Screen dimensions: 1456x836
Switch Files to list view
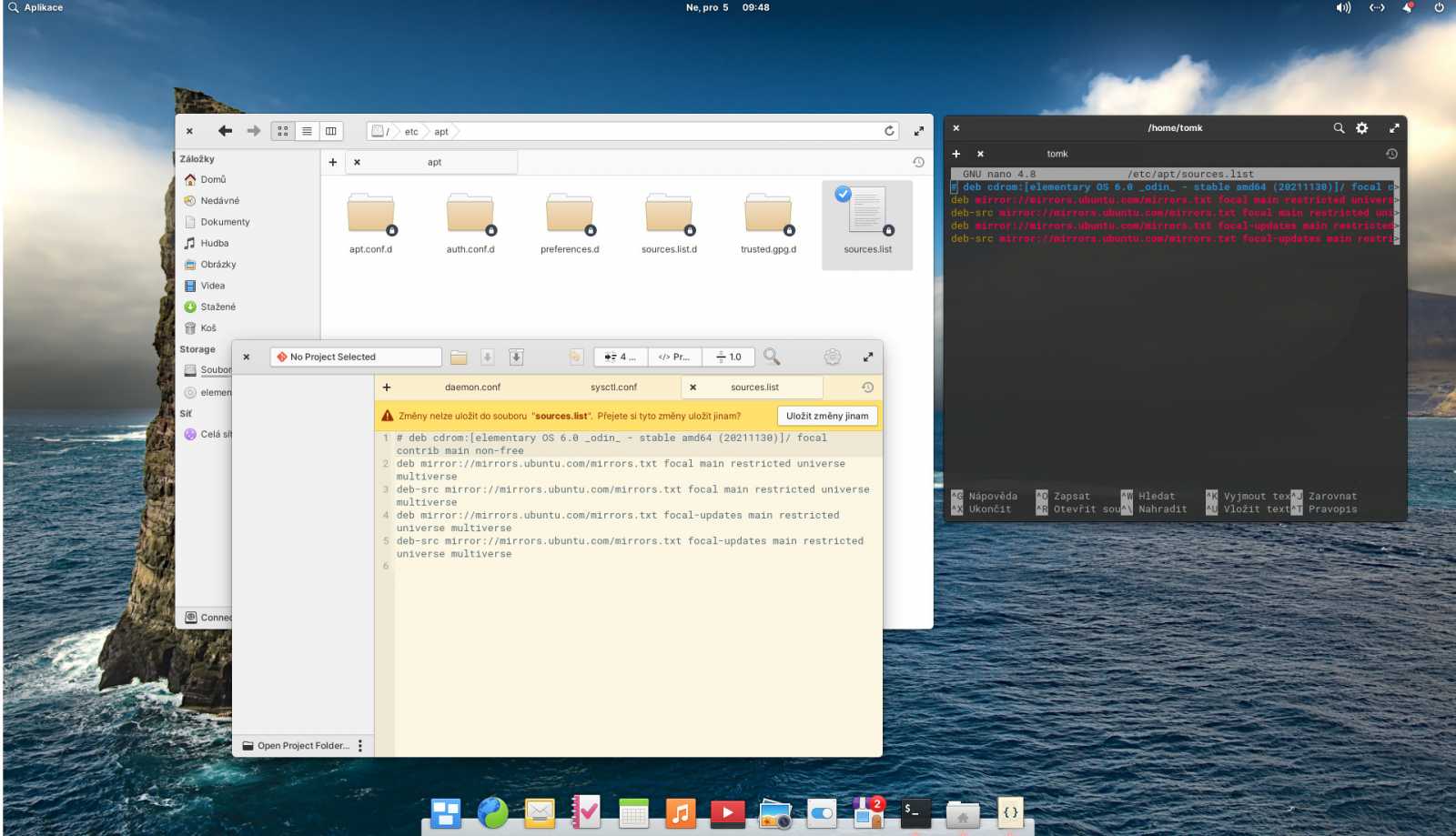[x=307, y=131]
